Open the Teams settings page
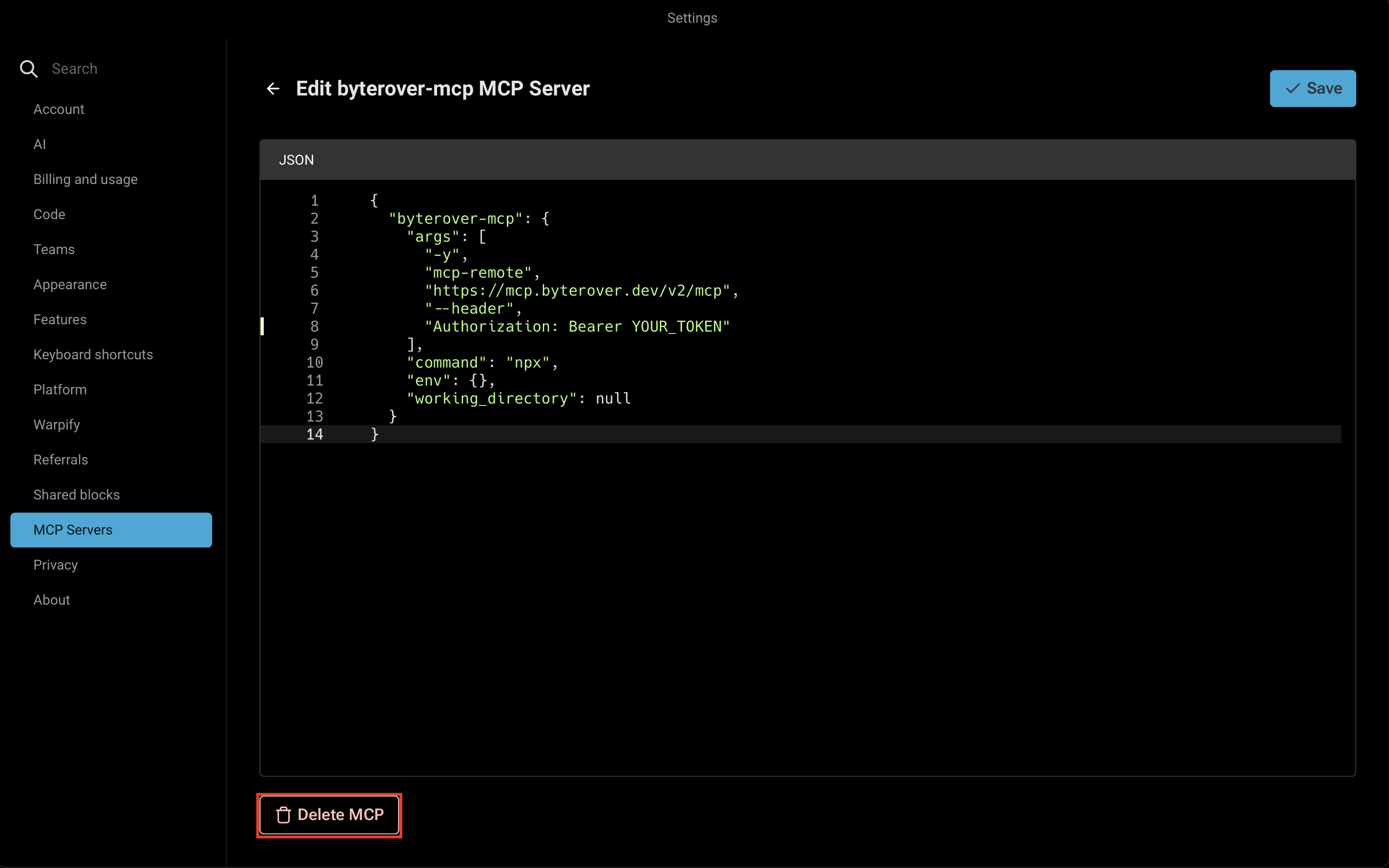The image size is (1389, 868). pos(54,249)
